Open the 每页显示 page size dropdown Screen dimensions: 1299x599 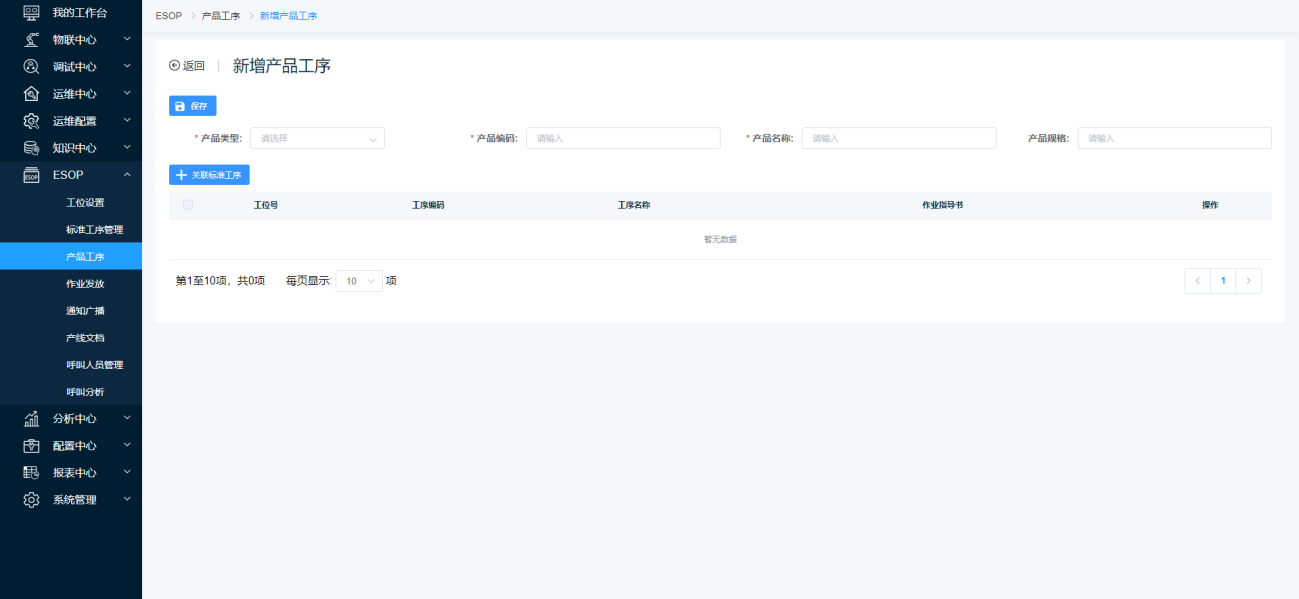359,282
